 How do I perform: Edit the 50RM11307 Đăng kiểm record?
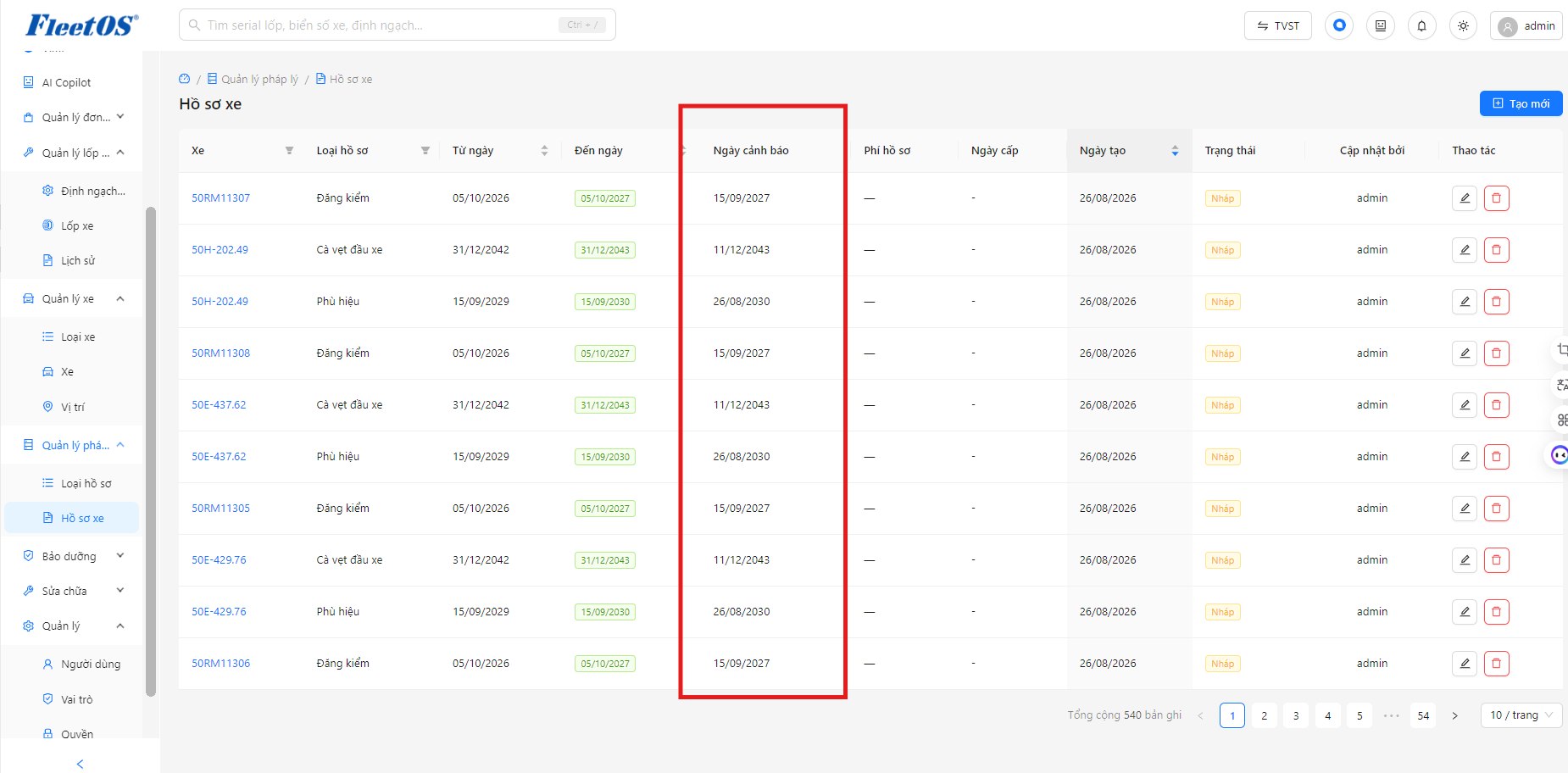pos(1465,198)
